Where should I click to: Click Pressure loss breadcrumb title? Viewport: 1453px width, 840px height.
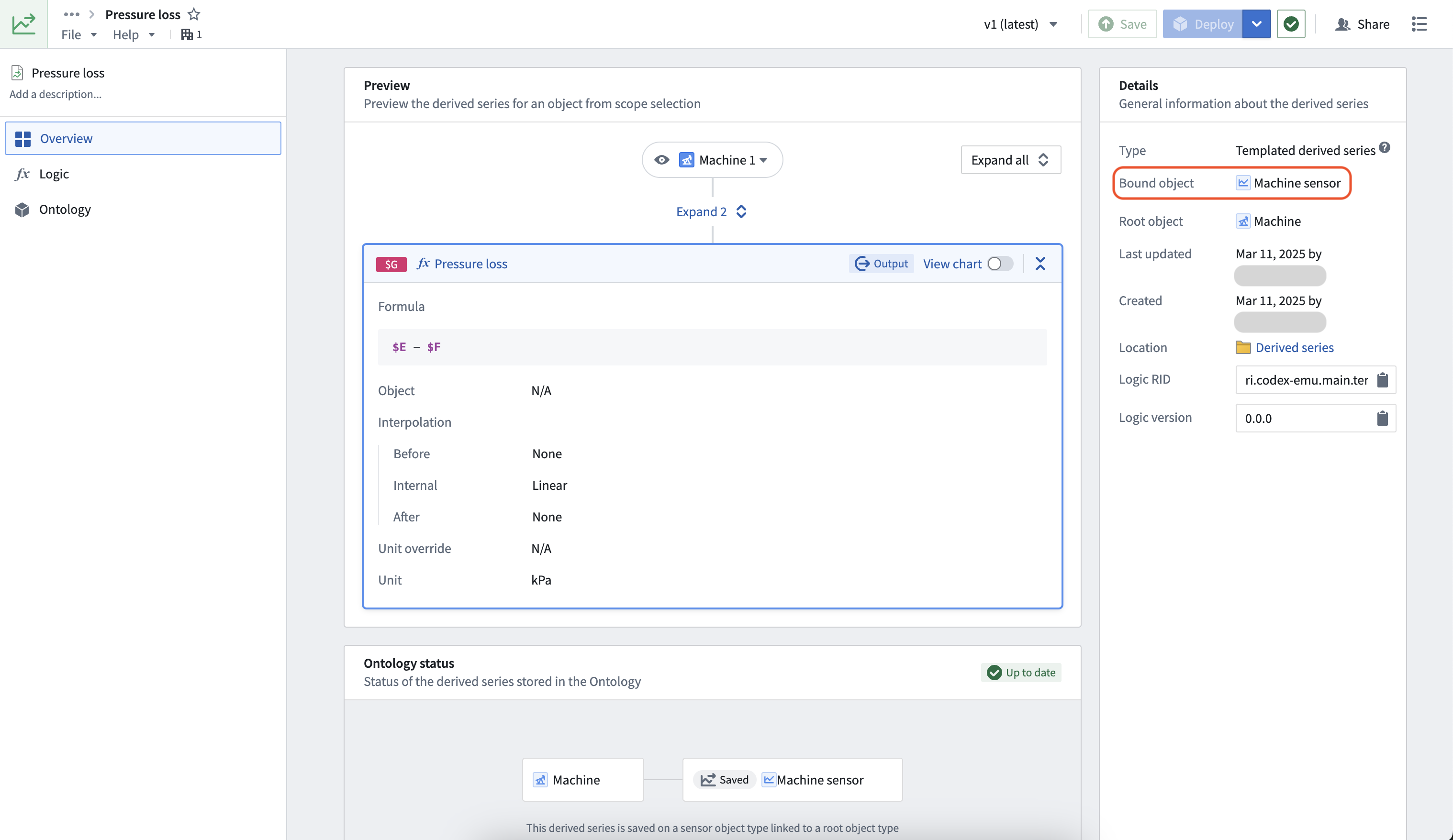pos(143,14)
